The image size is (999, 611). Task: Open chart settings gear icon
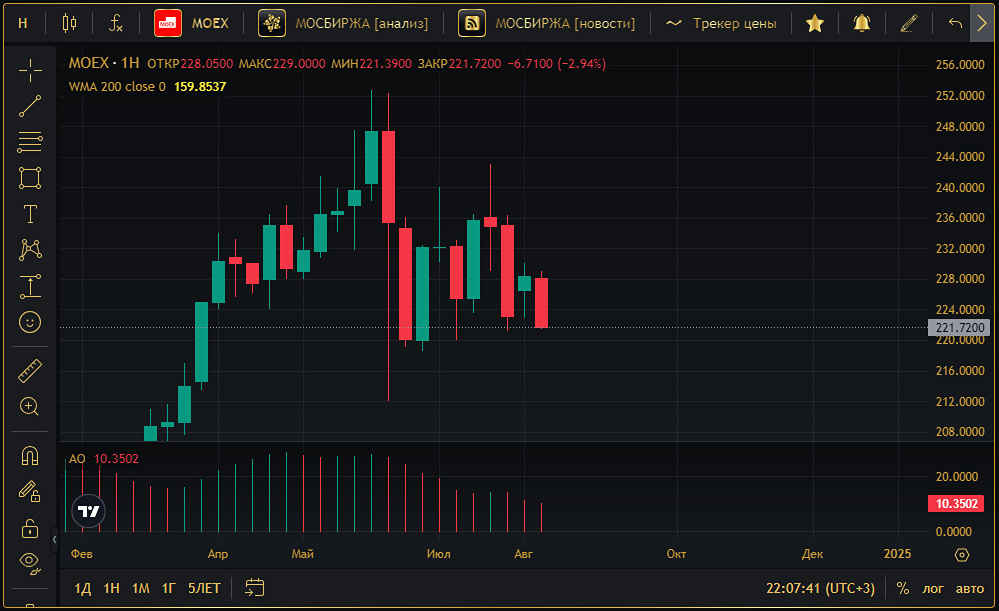962,555
